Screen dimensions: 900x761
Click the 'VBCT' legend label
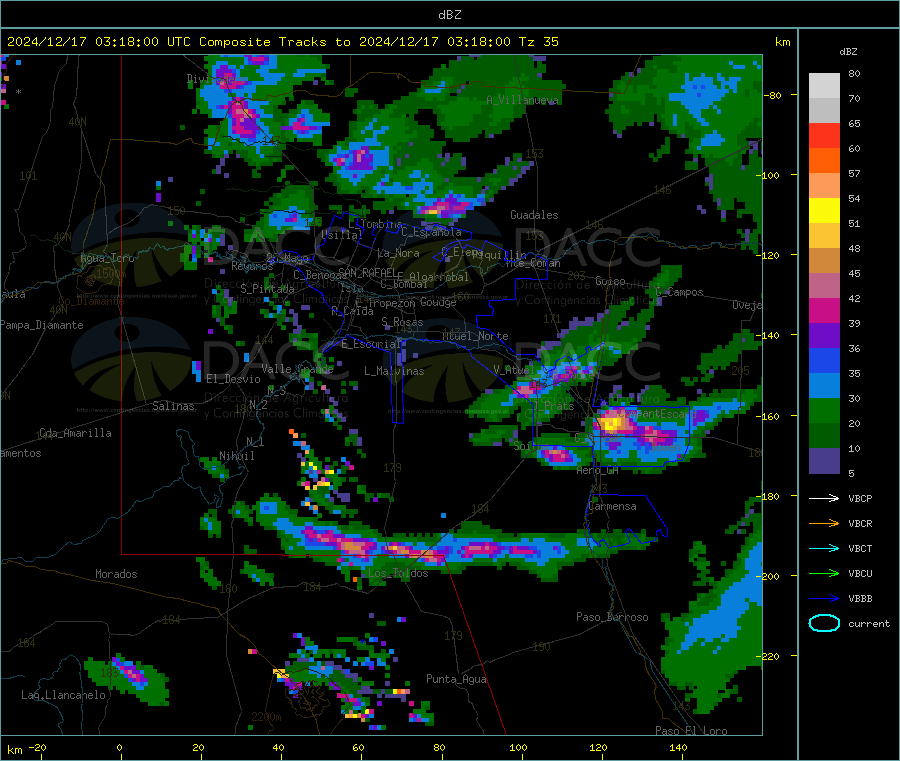(860, 549)
